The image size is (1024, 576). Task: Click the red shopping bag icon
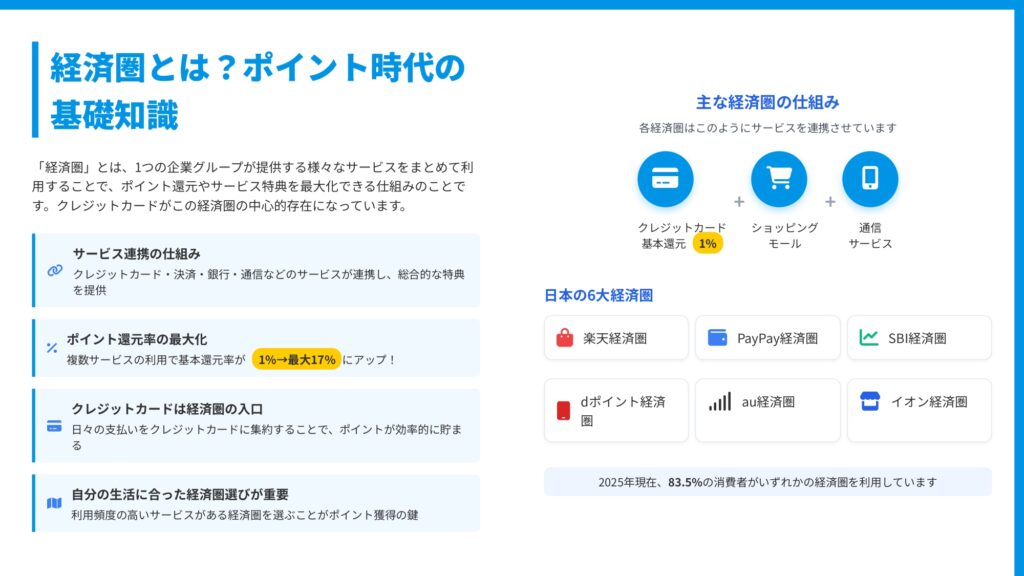coord(565,338)
